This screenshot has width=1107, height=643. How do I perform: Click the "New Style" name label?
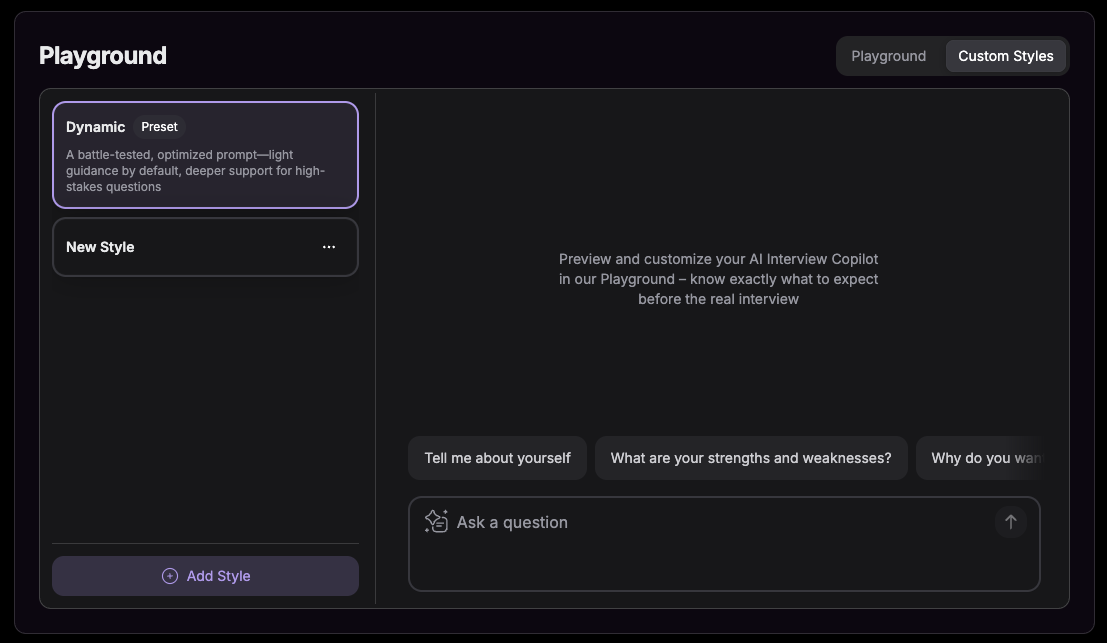[100, 247]
